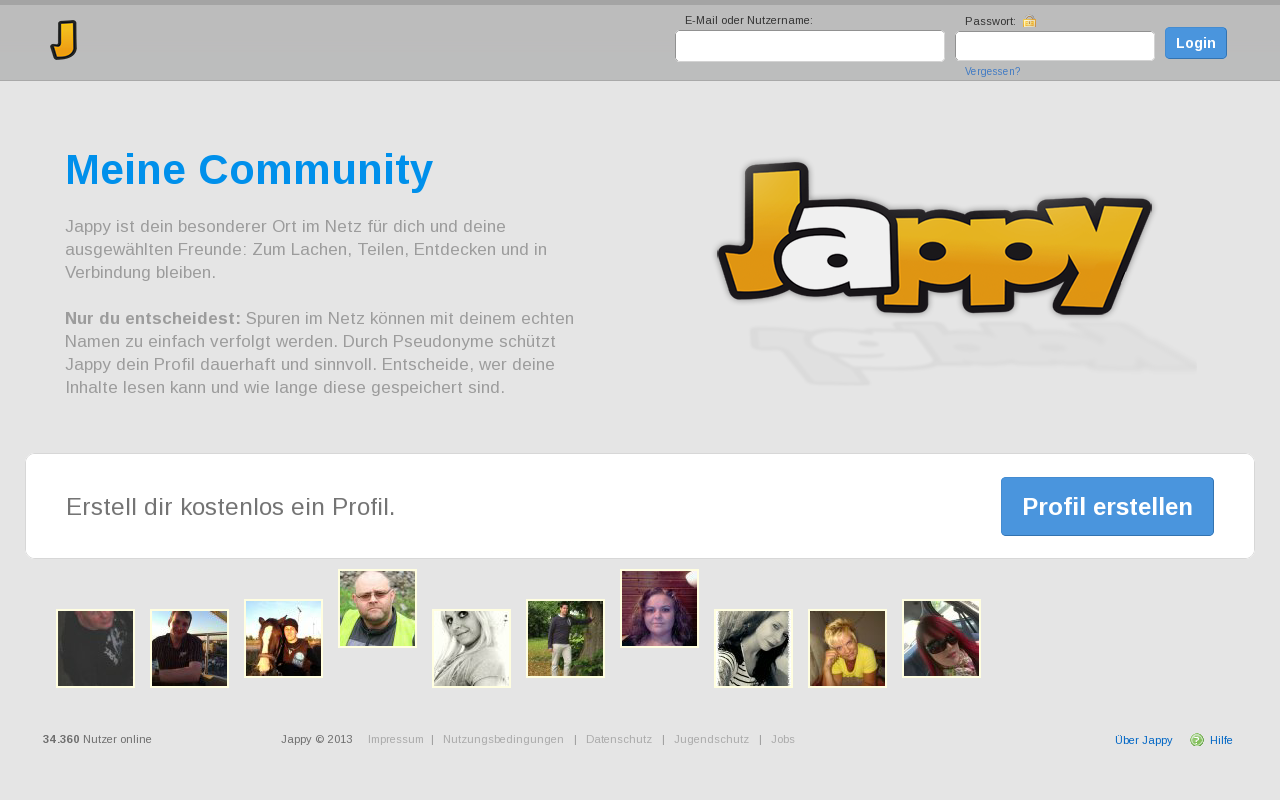The height and width of the screenshot is (800, 1280).
Task: Open purple-tinted woman profile photo
Action: [x=659, y=609]
